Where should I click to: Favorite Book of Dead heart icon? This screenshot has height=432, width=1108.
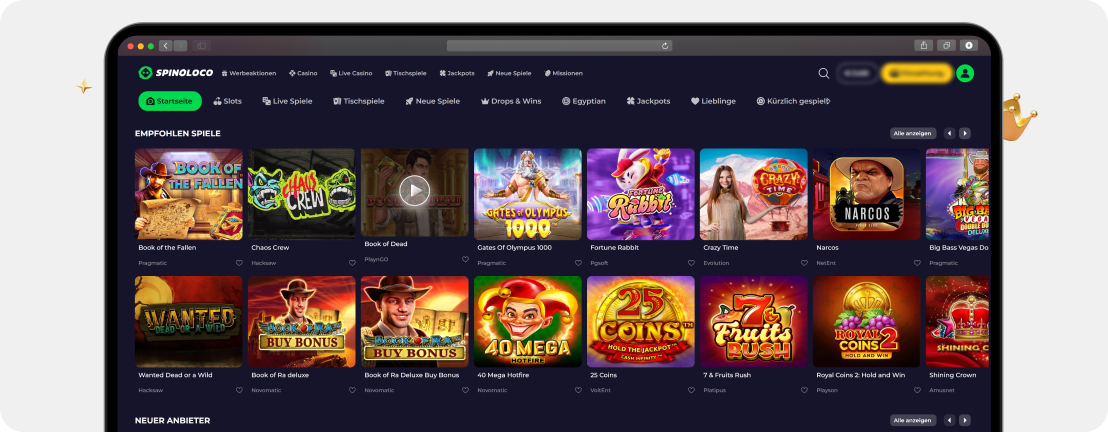pos(465,259)
